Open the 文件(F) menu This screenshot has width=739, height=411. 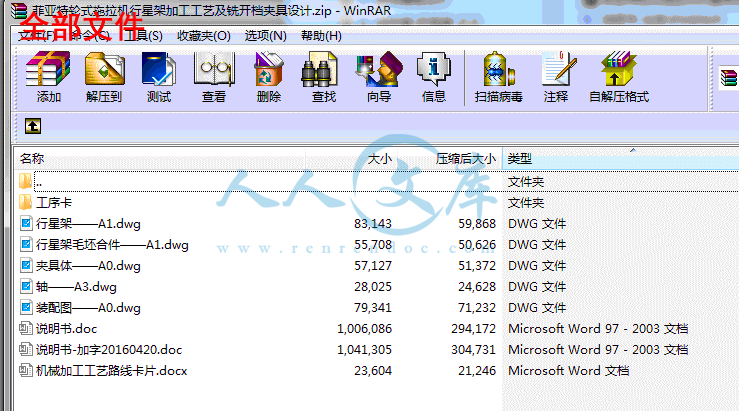click(x=37, y=36)
